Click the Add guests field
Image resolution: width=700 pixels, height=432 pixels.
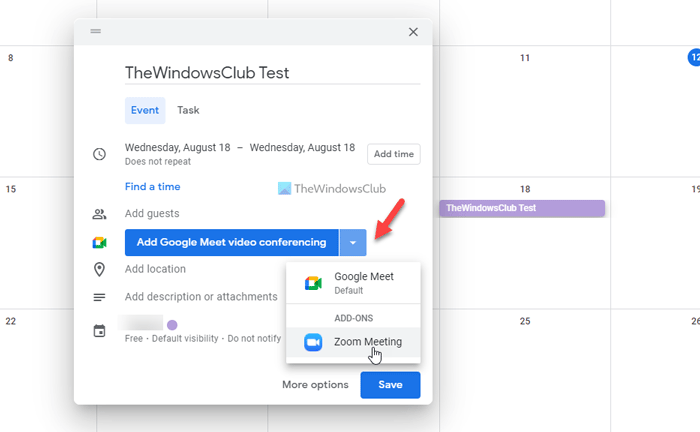(x=152, y=213)
